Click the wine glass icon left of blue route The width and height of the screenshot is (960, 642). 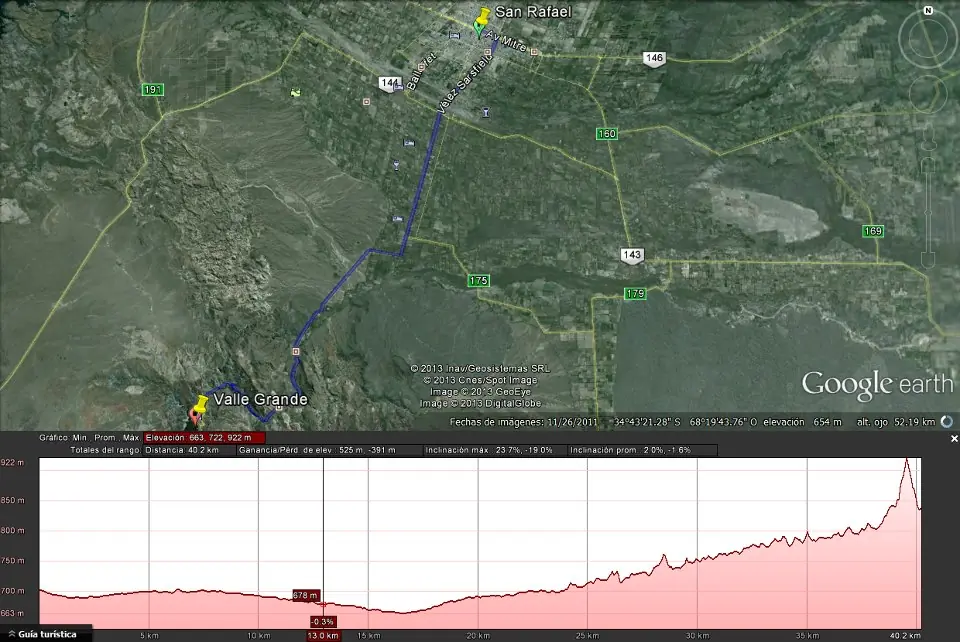396,165
